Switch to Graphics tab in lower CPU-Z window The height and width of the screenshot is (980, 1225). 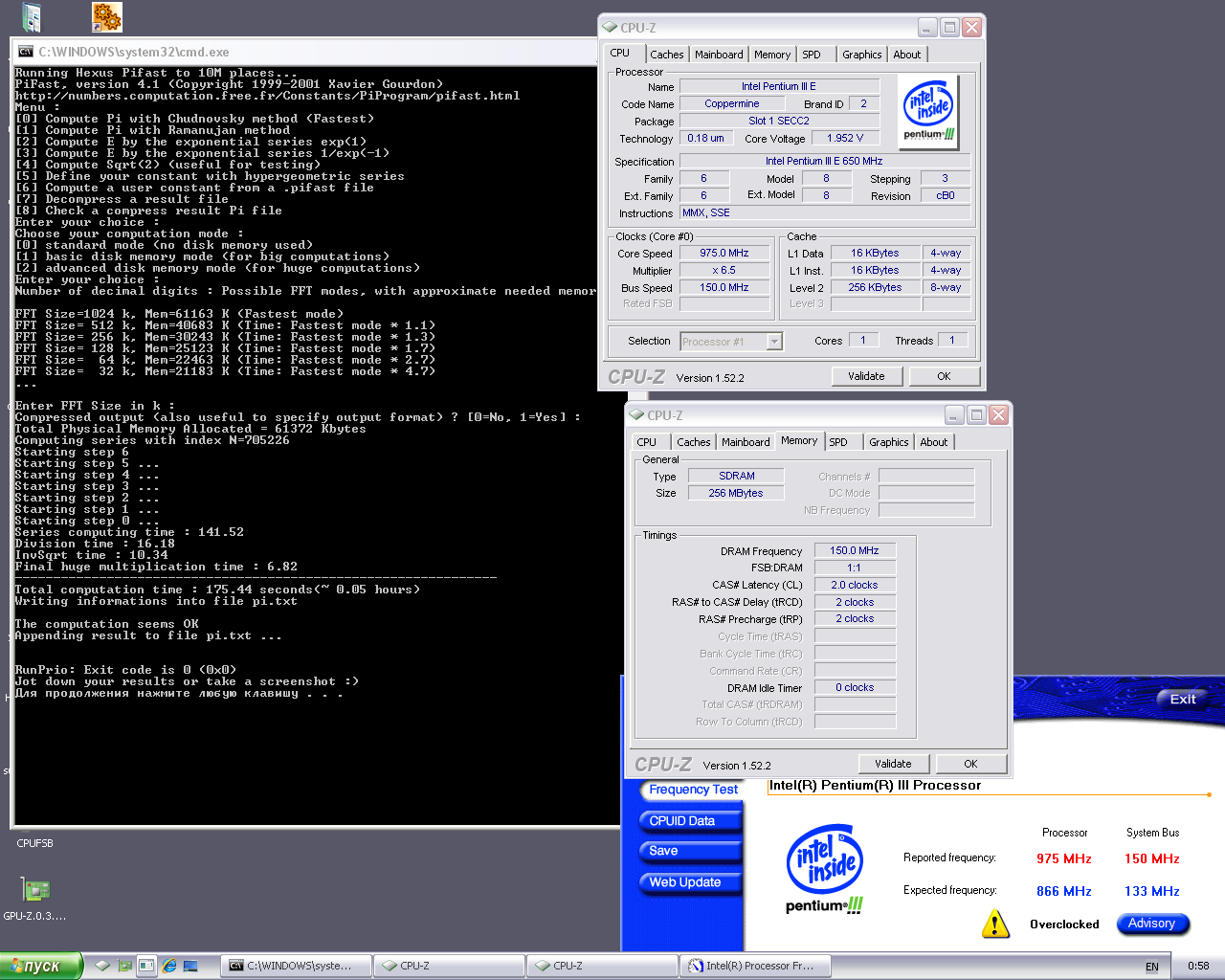tap(889, 442)
